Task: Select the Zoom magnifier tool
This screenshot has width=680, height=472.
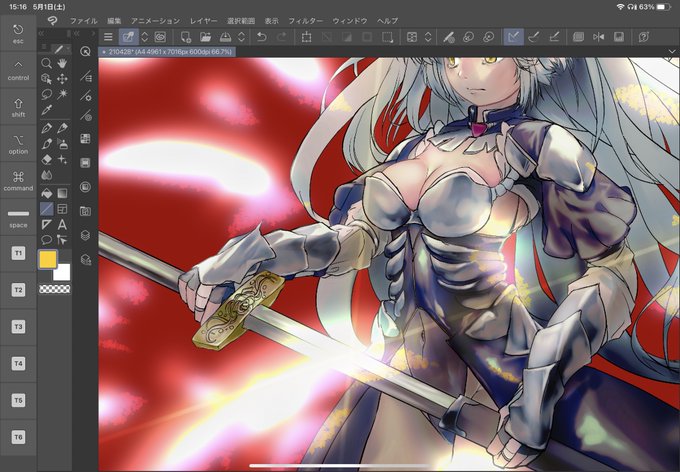Action: coord(46,64)
